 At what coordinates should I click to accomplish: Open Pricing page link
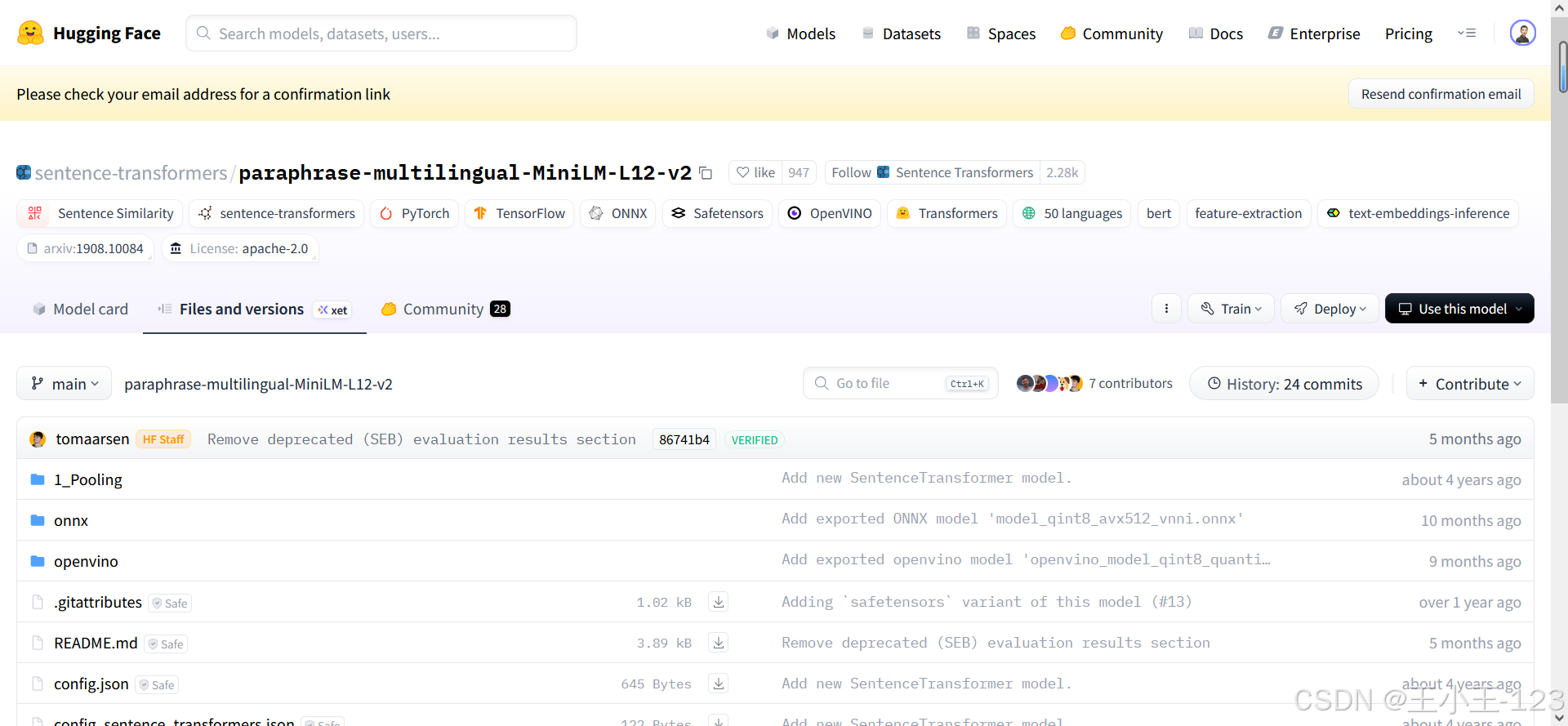pyautogui.click(x=1409, y=33)
